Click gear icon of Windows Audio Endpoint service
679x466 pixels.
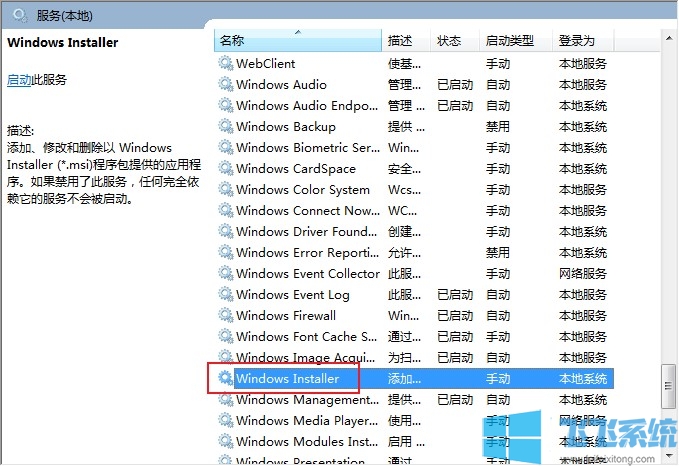(x=226, y=105)
